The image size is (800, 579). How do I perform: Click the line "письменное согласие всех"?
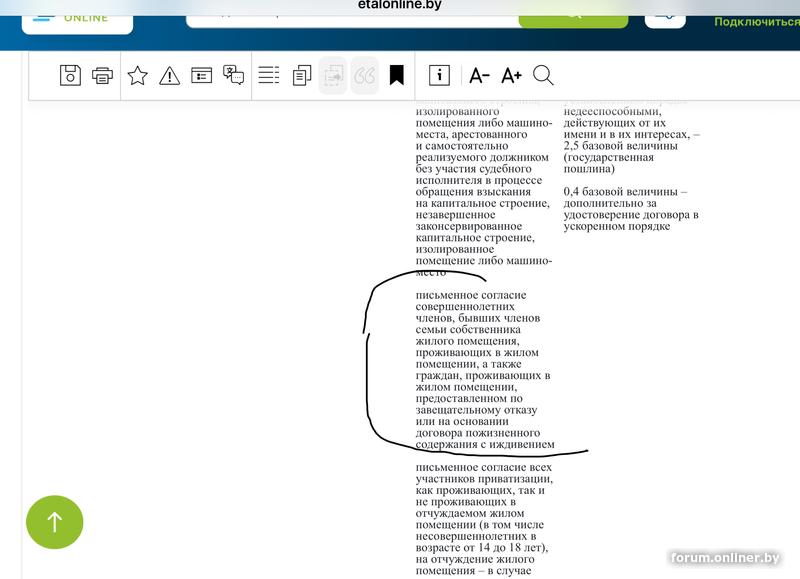483,467
